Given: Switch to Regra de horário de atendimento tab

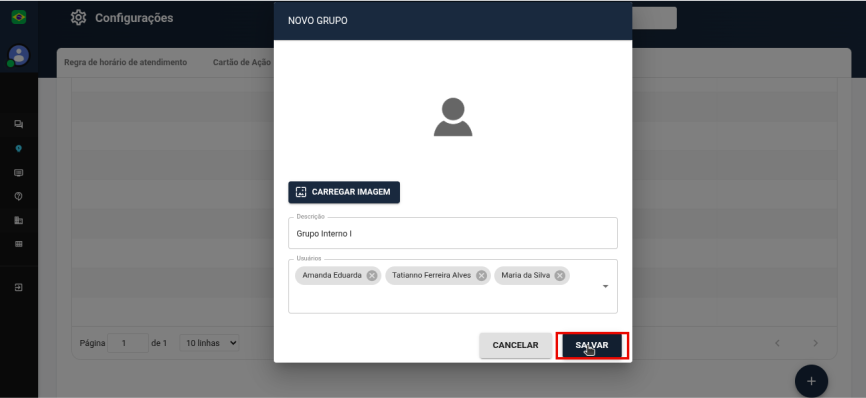Looking at the screenshot, I should point(125,62).
